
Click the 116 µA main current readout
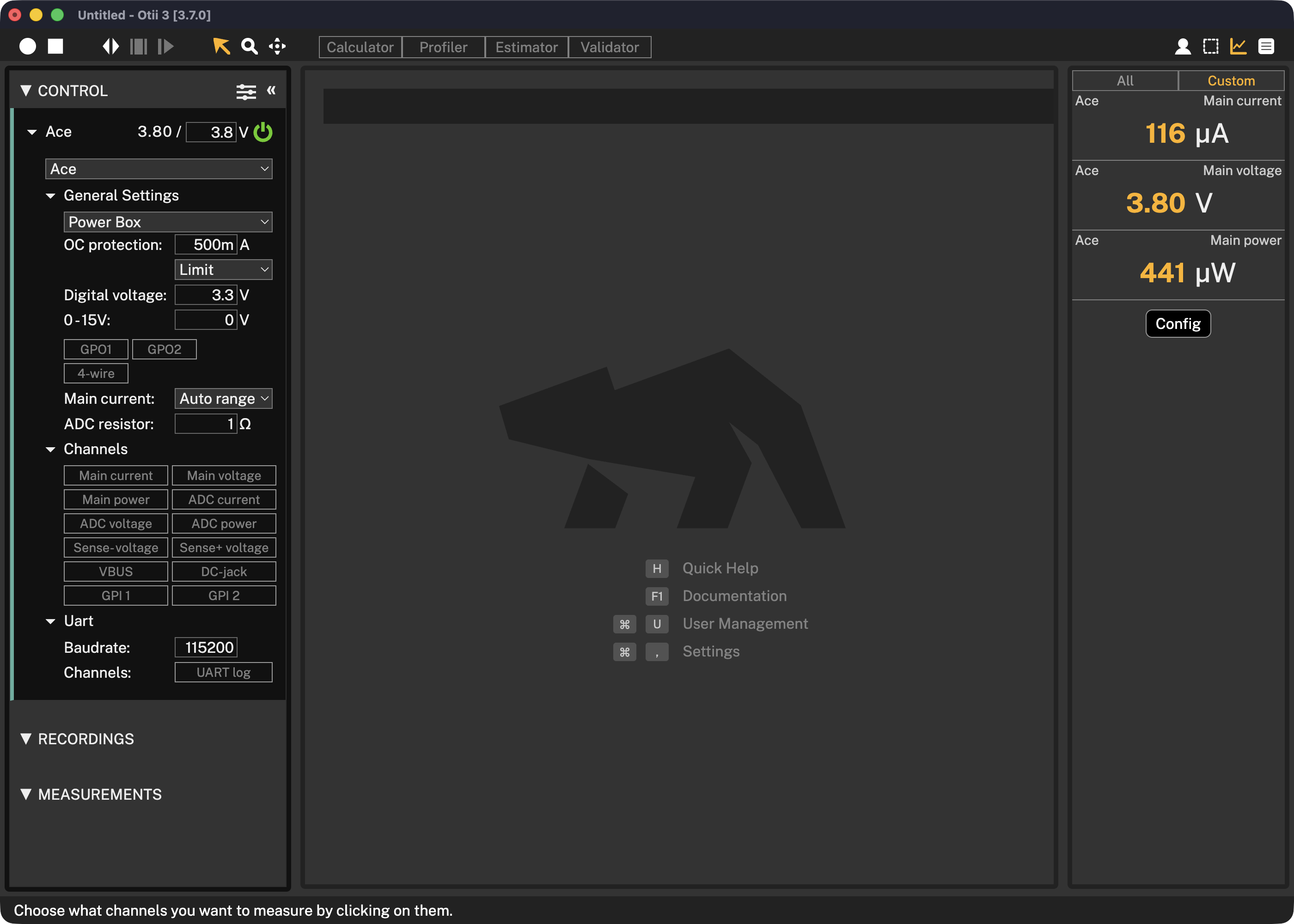click(1187, 134)
